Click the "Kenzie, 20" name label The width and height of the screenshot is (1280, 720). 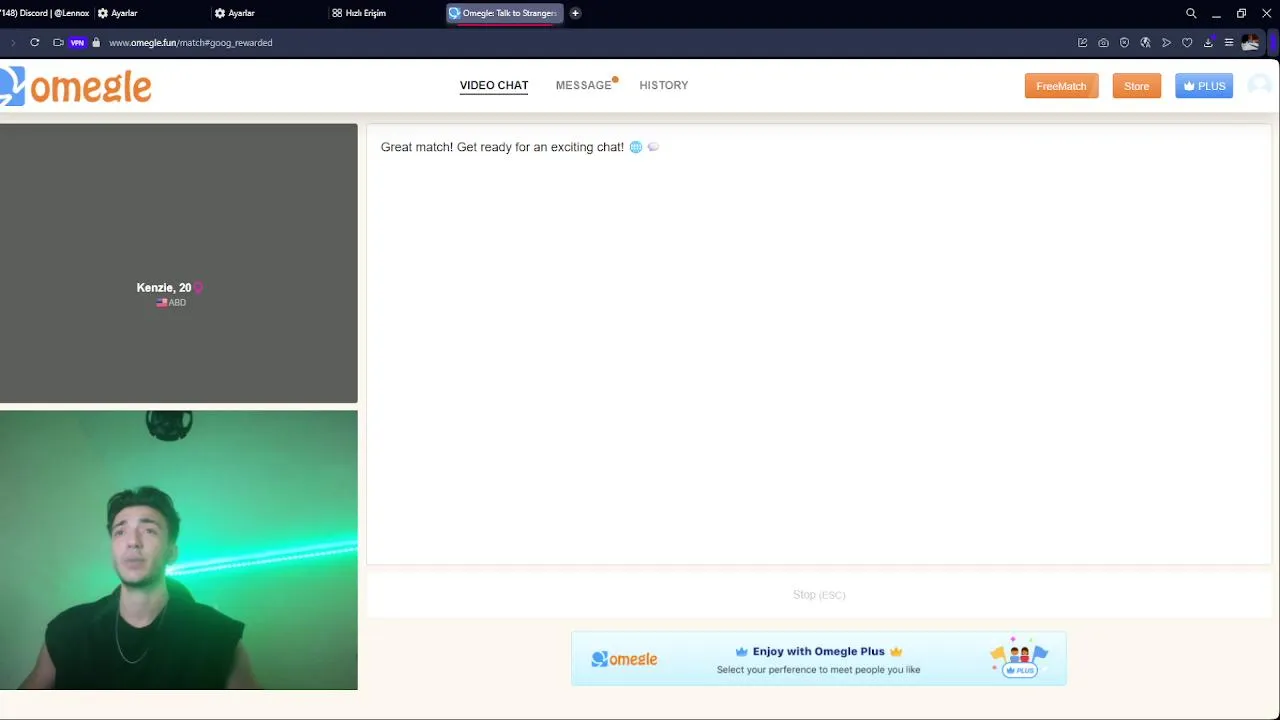(164, 287)
